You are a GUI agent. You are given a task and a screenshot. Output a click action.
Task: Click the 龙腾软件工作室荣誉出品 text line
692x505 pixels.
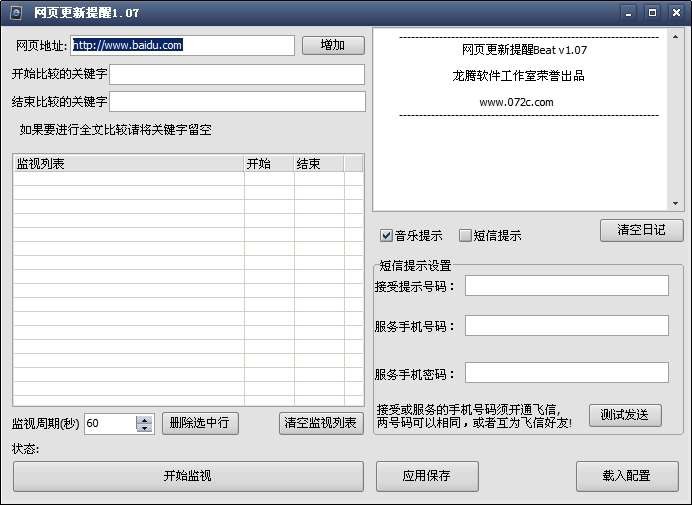pos(519,76)
